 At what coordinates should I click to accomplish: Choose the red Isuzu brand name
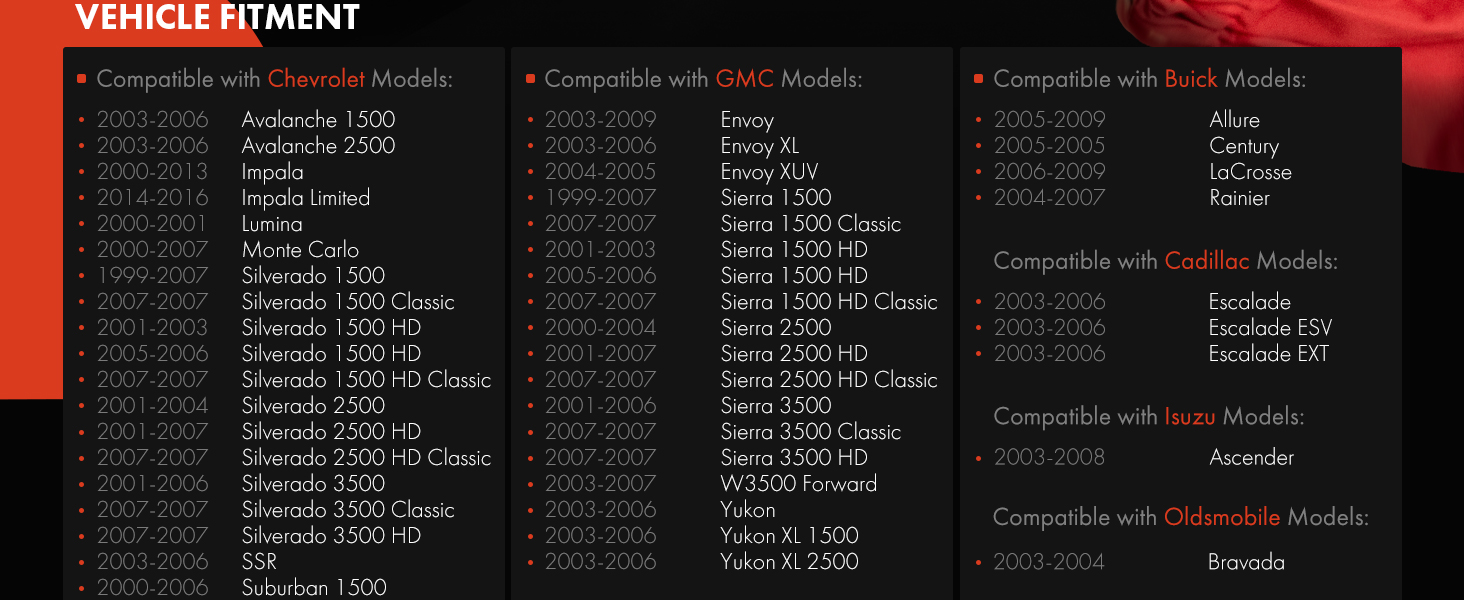(x=1190, y=417)
